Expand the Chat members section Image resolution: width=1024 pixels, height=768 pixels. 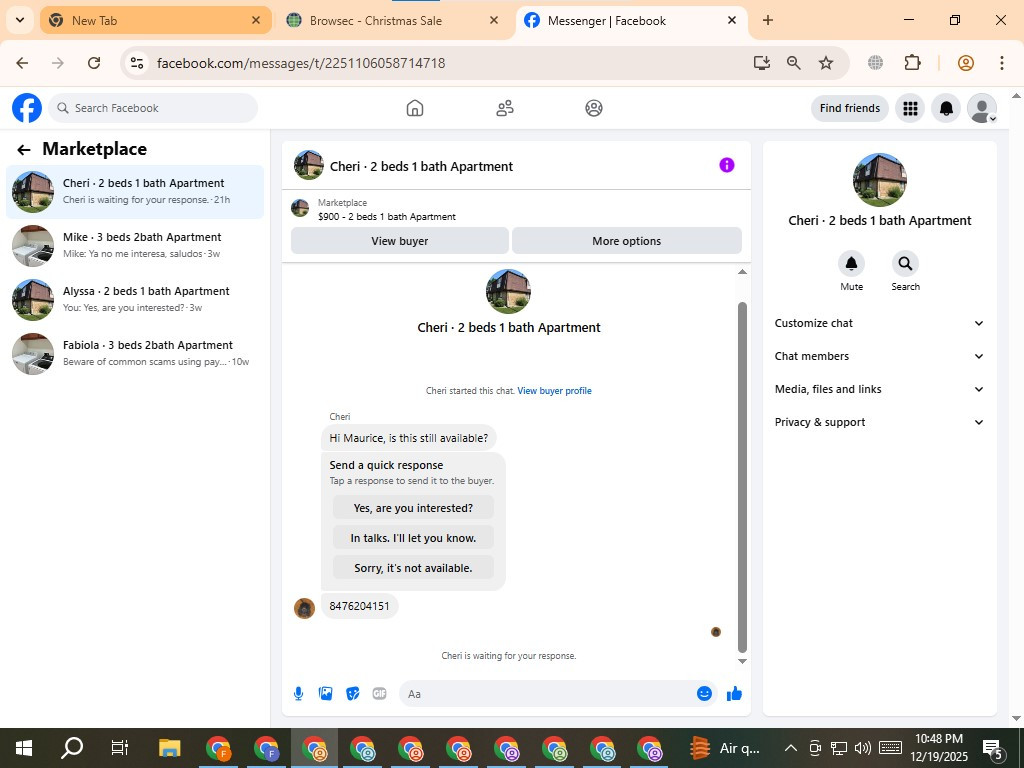(x=879, y=356)
